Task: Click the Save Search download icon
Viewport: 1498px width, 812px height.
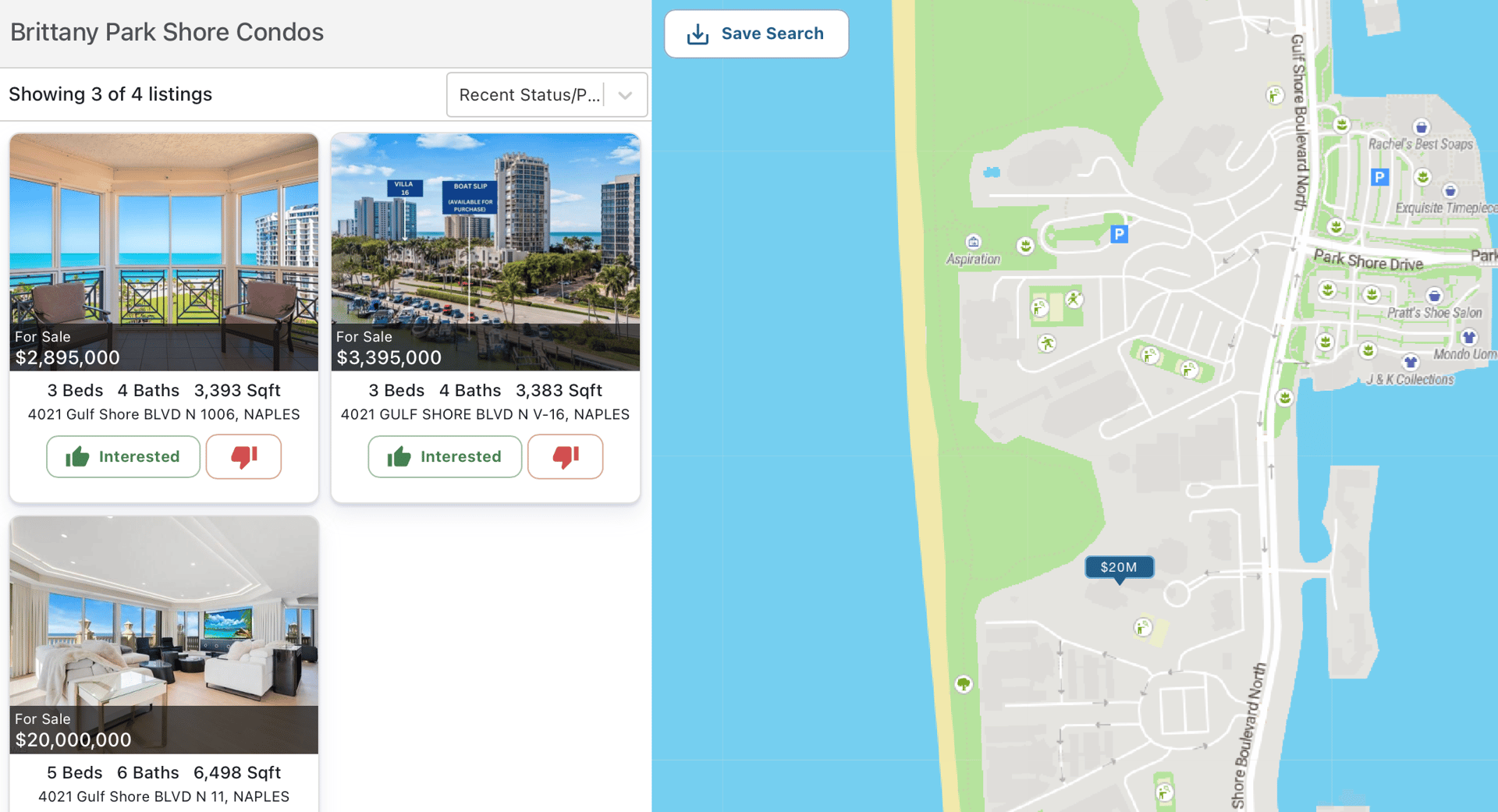Action: [x=698, y=34]
